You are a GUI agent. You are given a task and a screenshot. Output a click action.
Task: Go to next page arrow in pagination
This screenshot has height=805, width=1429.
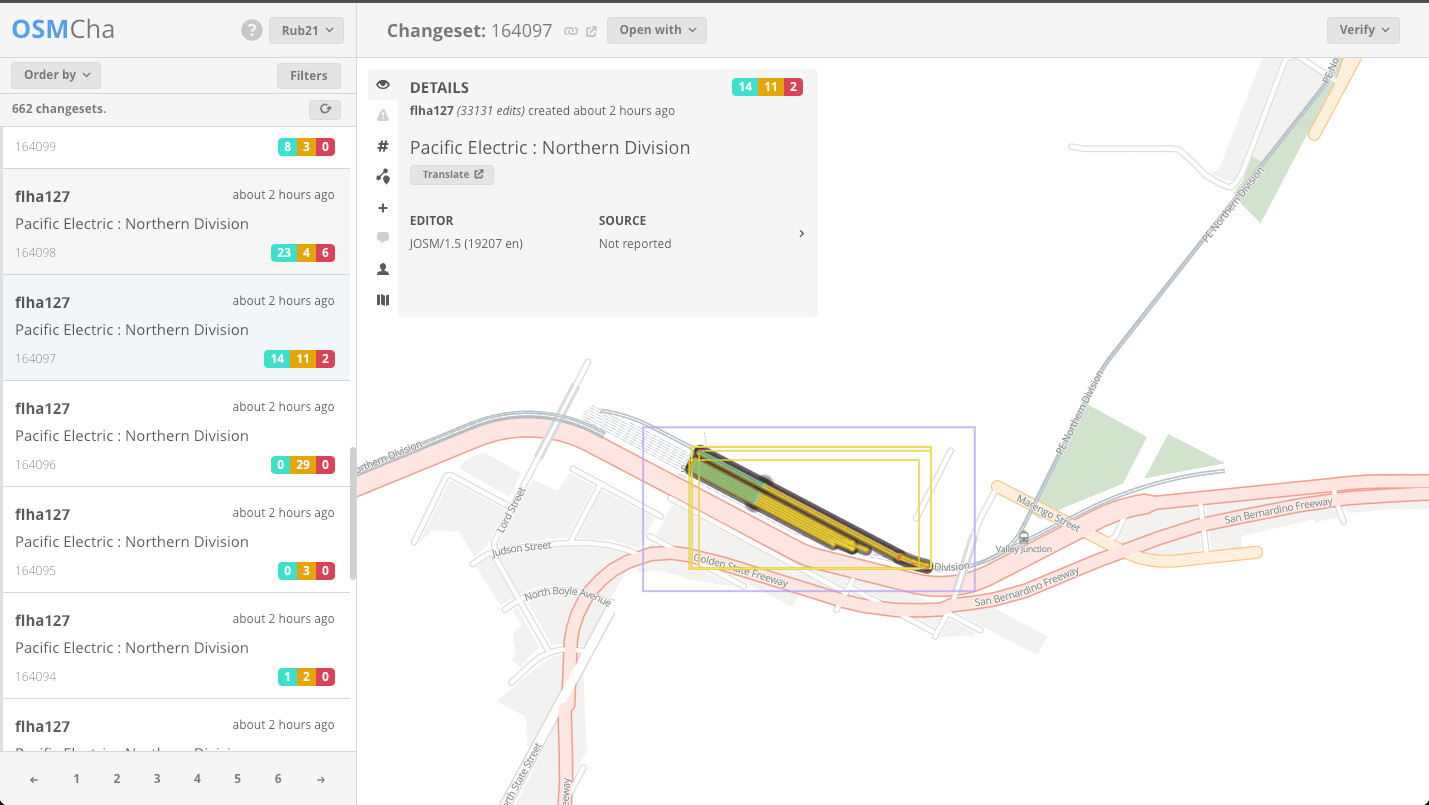(320, 779)
